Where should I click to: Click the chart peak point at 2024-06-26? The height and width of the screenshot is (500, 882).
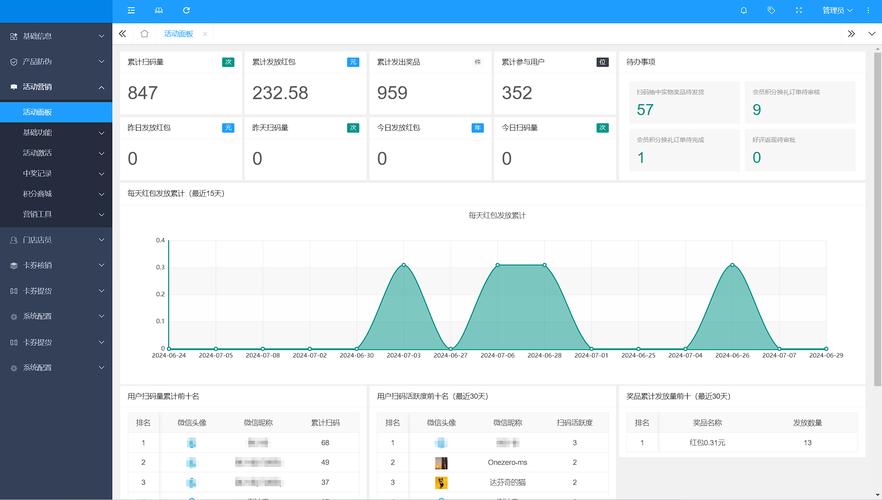[732, 264]
